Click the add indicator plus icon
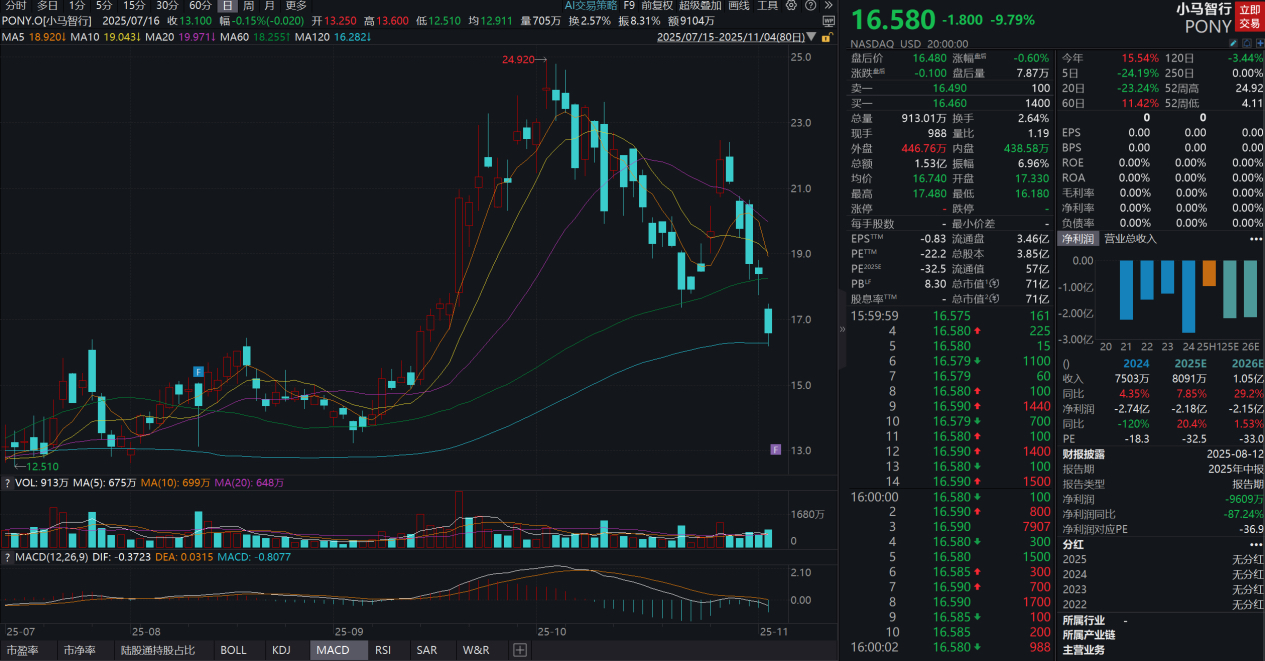This screenshot has width=1265, height=661. (519, 650)
